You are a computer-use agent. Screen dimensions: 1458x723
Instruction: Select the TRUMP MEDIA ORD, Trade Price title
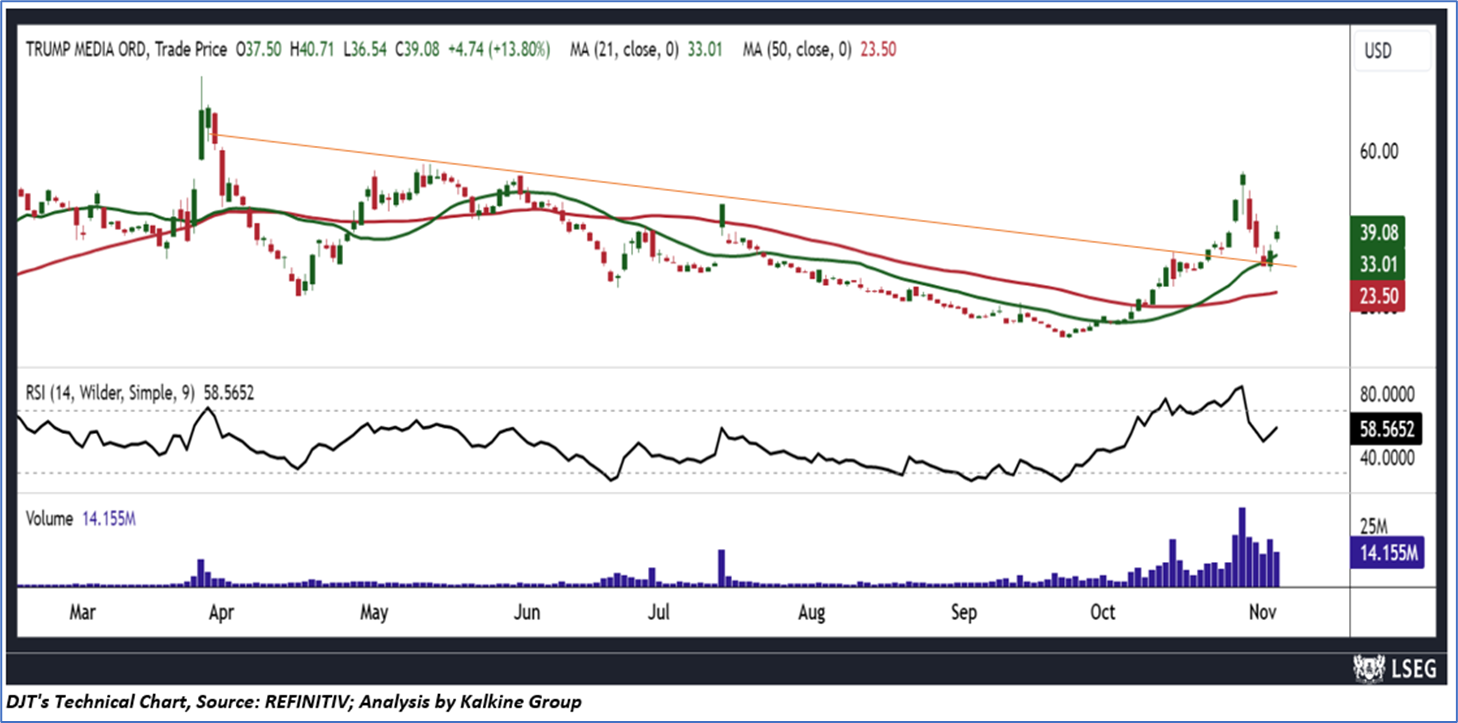[x=126, y=48]
